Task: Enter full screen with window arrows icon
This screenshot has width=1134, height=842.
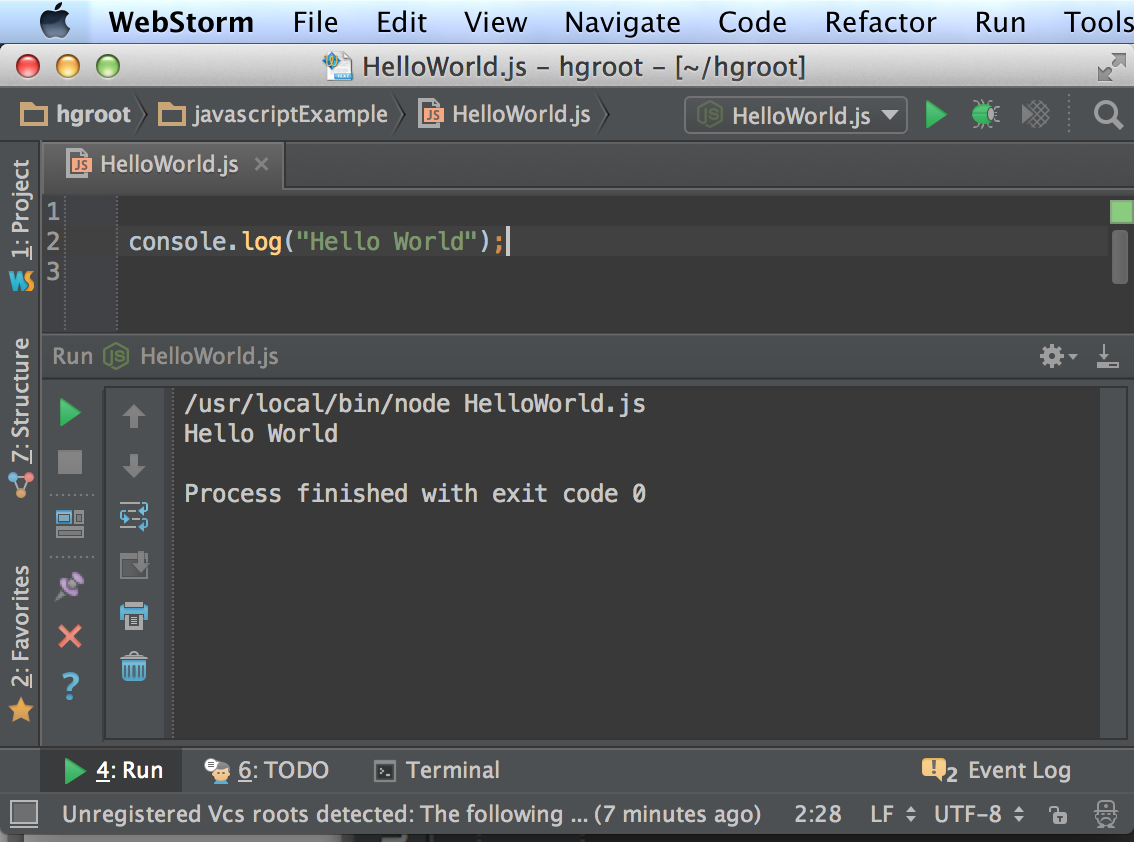Action: [1111, 67]
